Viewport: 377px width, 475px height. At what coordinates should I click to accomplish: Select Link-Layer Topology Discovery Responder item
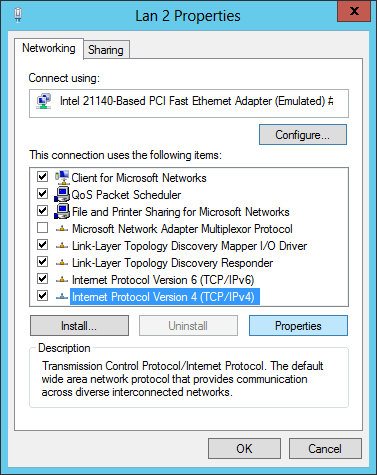172,263
